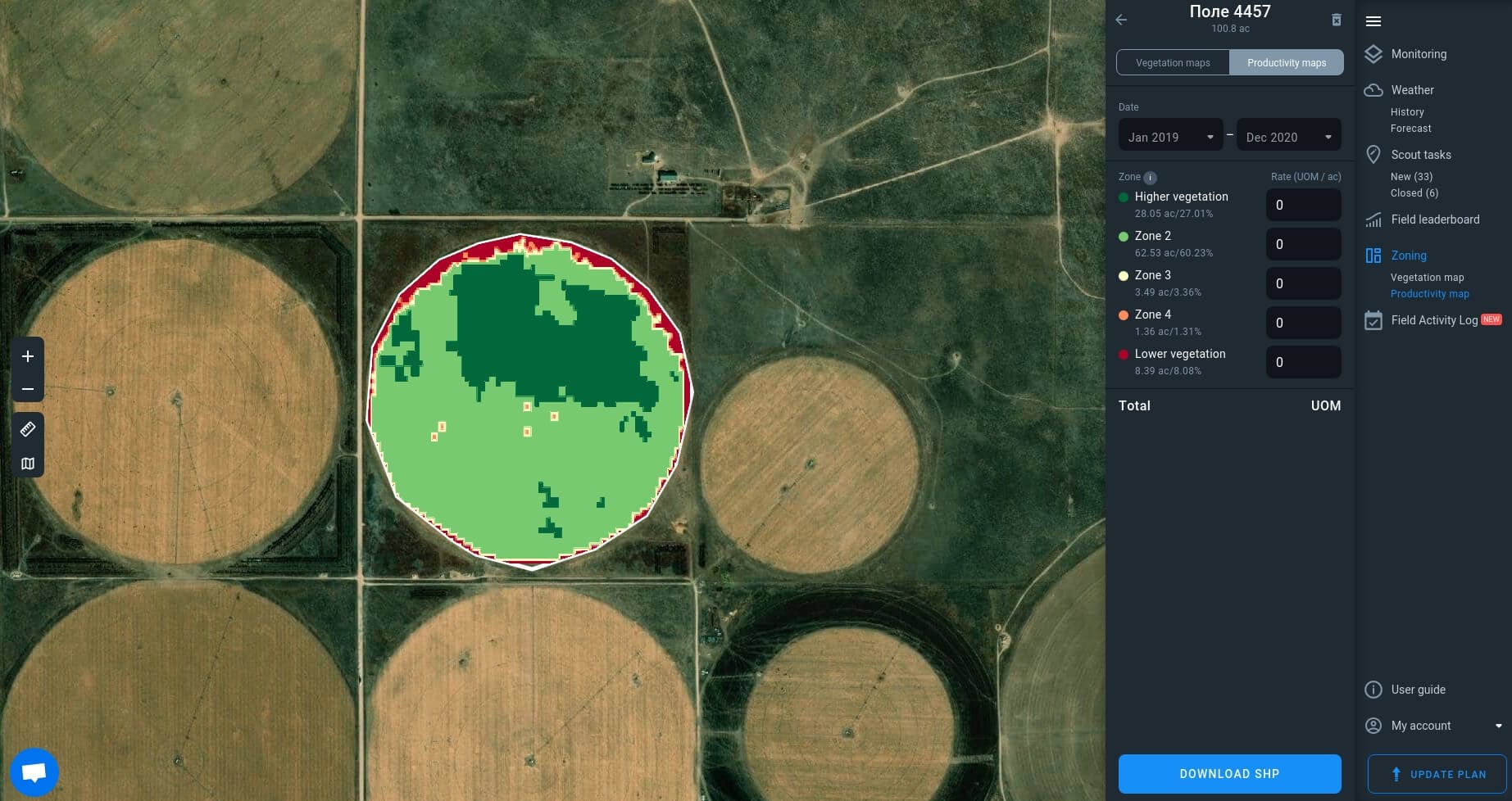
Task: Click the NEW badge on Field Activity Log
Action: click(x=1492, y=319)
